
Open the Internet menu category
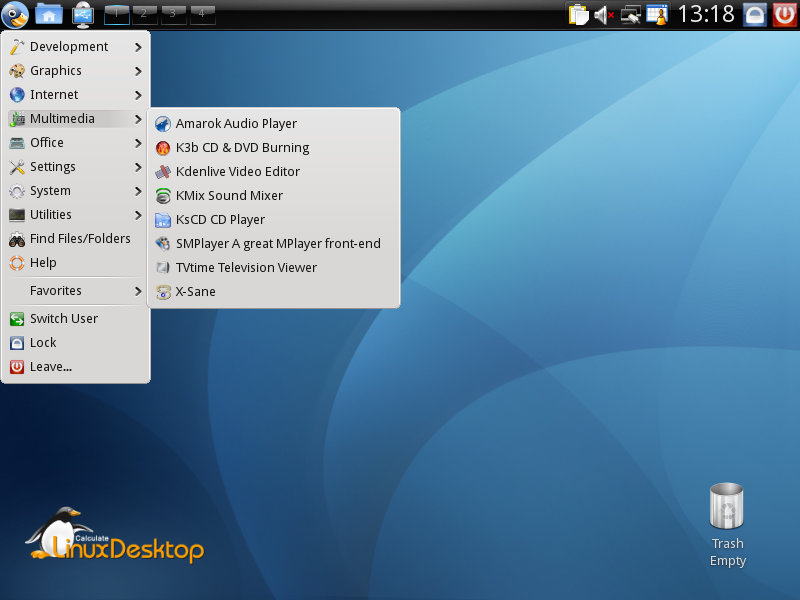coord(76,95)
